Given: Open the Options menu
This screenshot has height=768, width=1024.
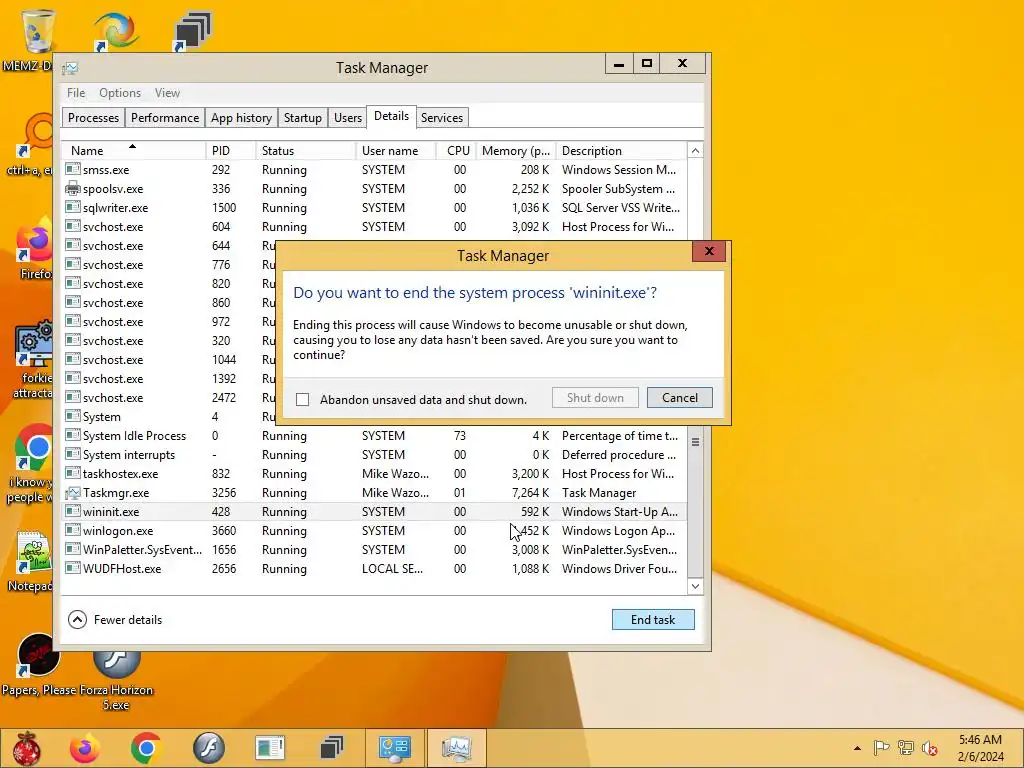Looking at the screenshot, I should click(x=120, y=93).
